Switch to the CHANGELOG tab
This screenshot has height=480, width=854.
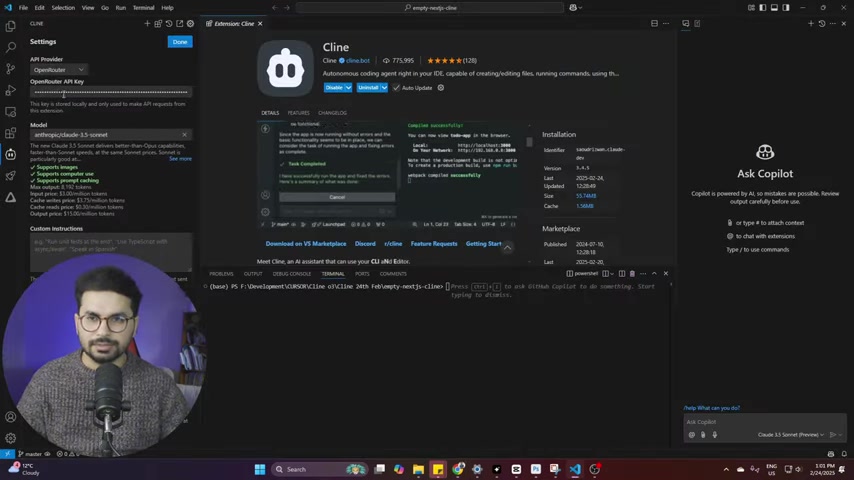(332, 113)
